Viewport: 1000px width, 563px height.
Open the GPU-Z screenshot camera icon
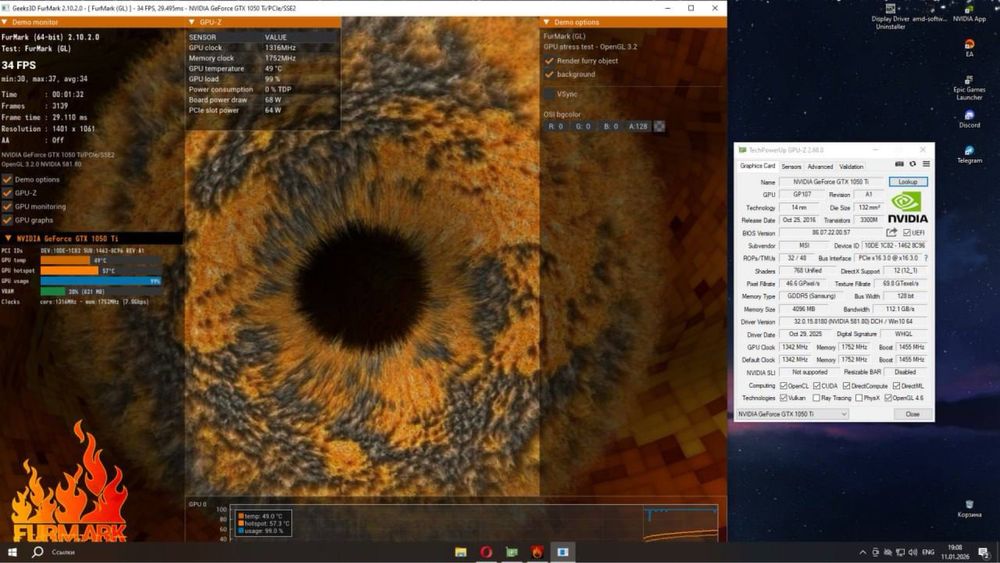899,165
